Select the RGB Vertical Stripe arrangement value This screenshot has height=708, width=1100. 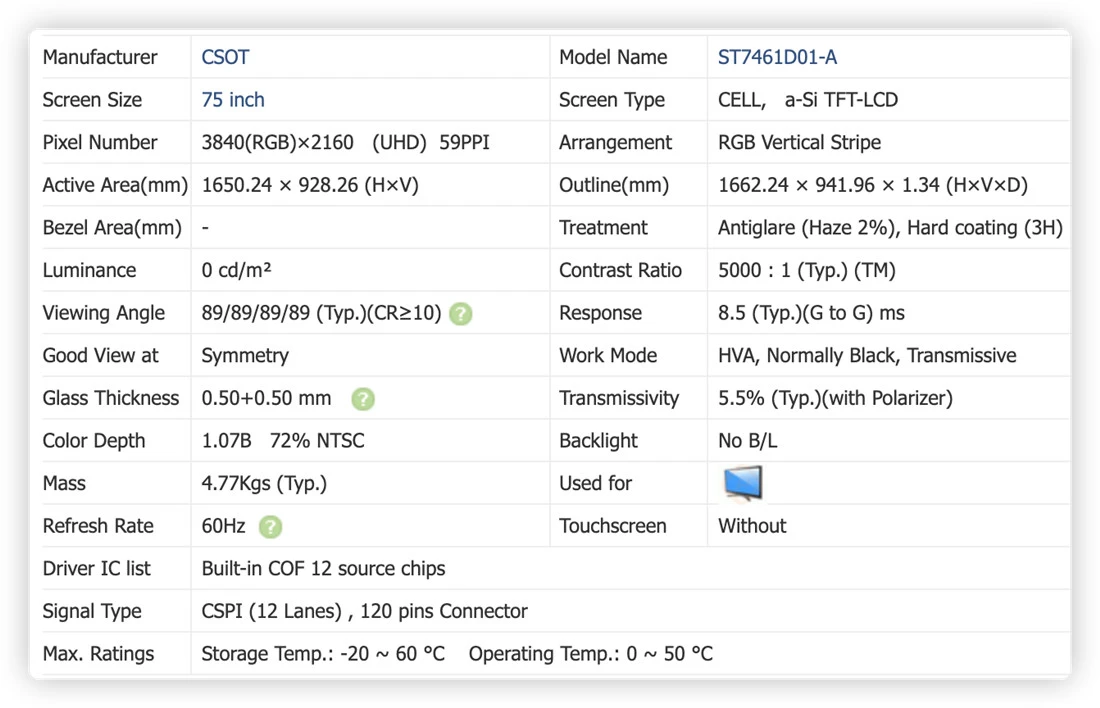pos(799,142)
